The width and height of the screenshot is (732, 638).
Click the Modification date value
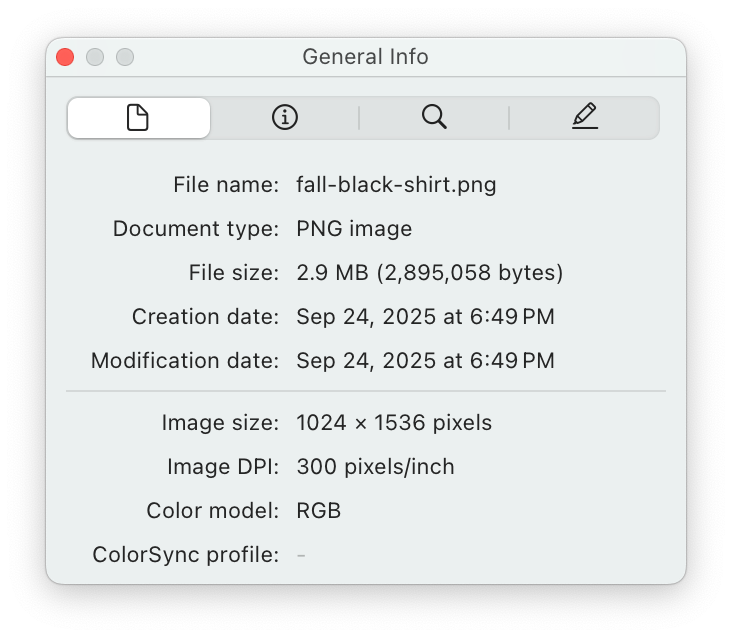tap(425, 361)
